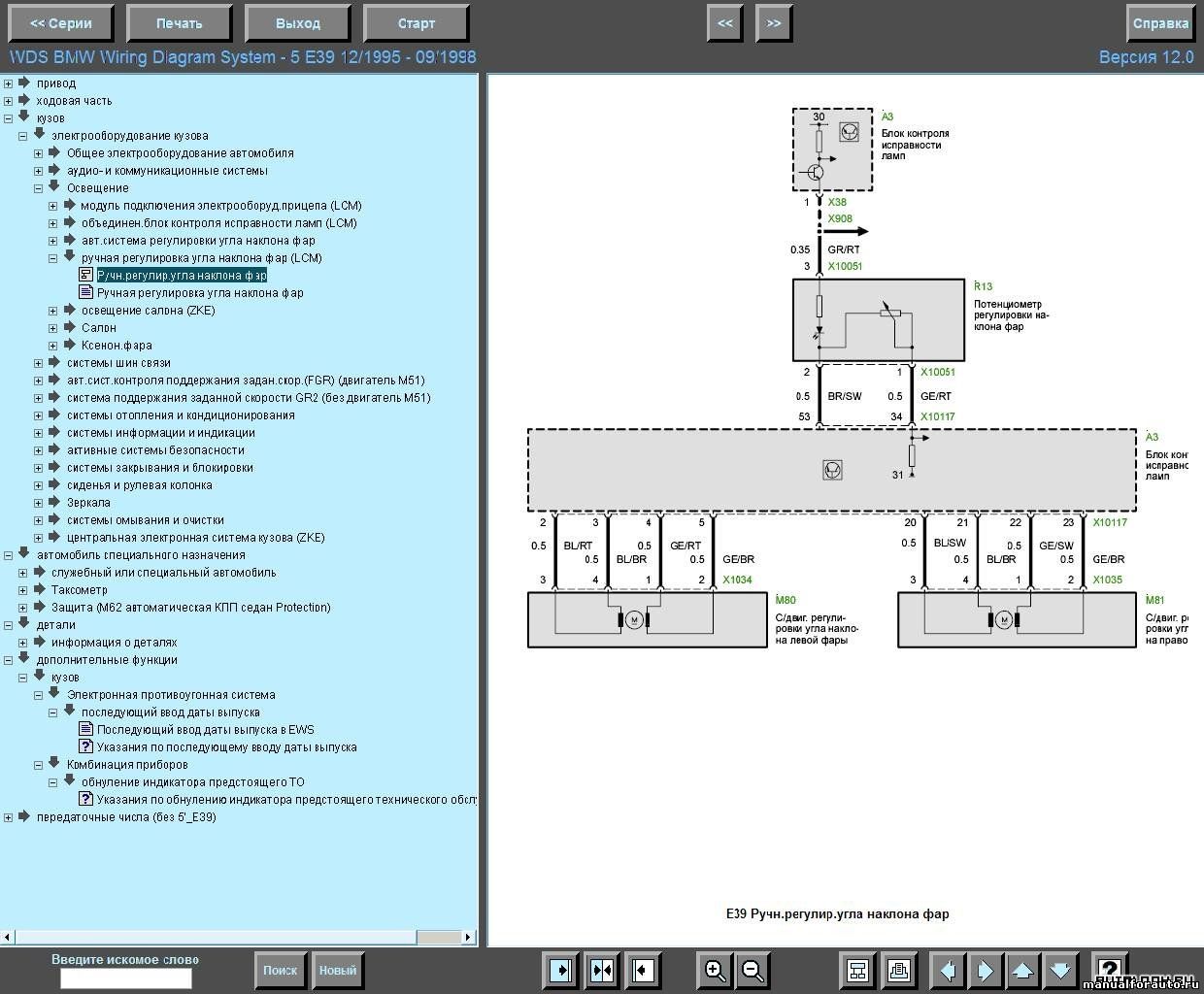Click the horizontal scrollbar left arrow

pyautogui.click(x=8, y=937)
